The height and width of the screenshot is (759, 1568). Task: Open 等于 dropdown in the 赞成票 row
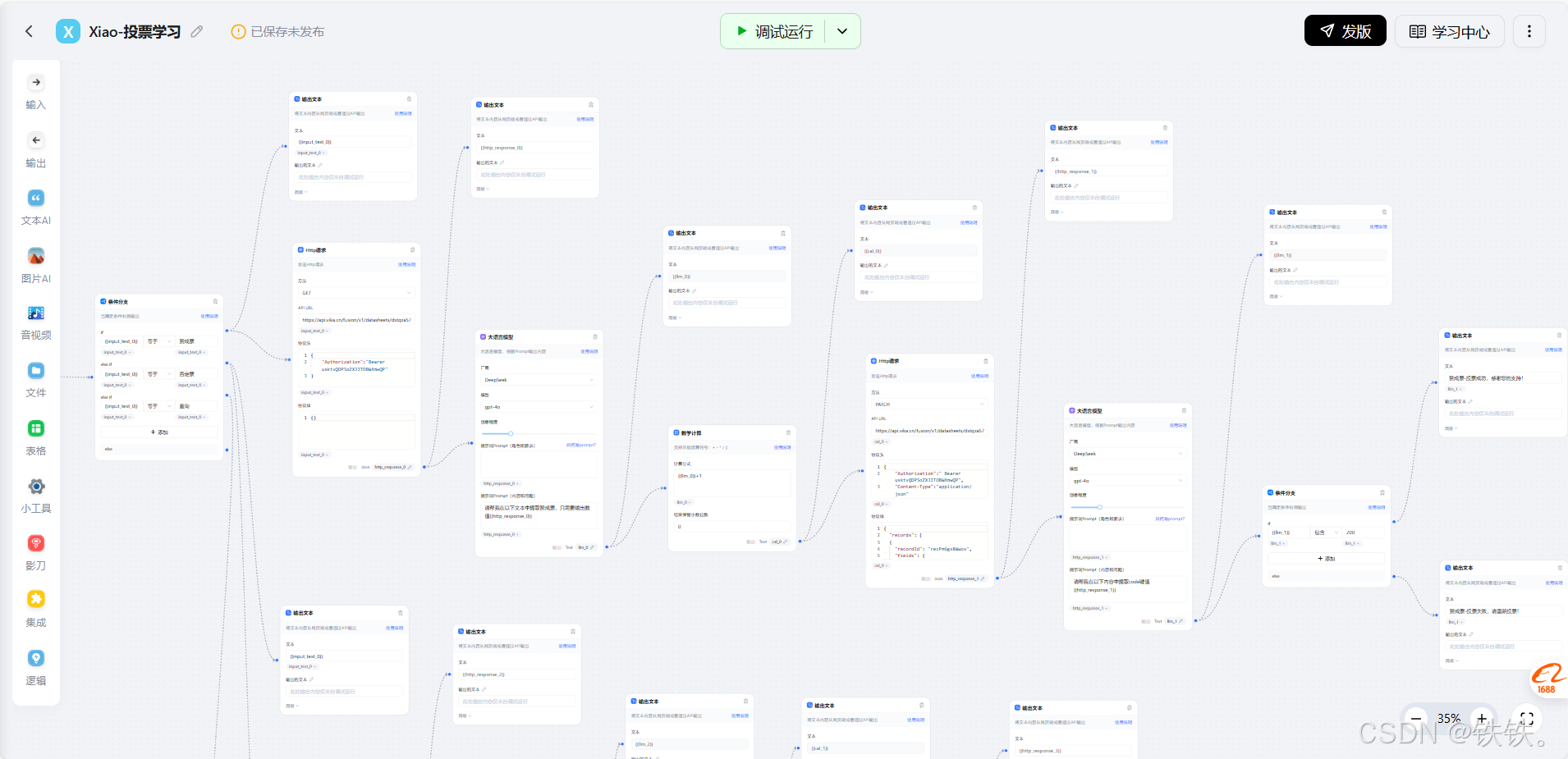158,341
